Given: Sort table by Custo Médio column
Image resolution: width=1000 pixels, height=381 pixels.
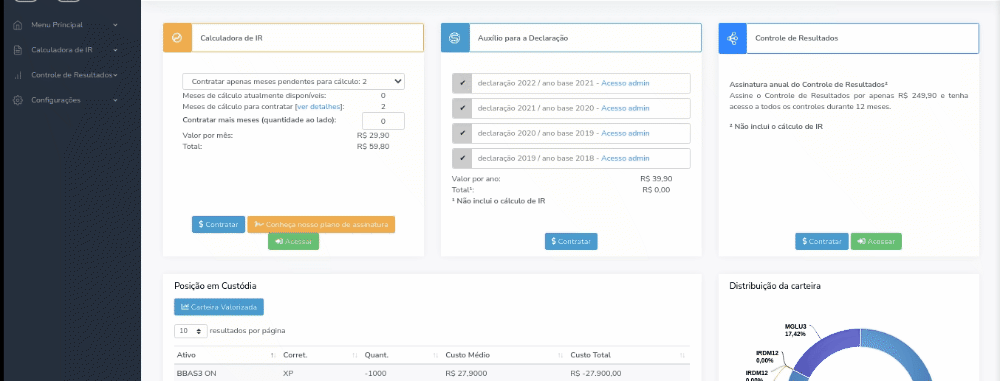Looking at the screenshot, I should coord(503,355).
